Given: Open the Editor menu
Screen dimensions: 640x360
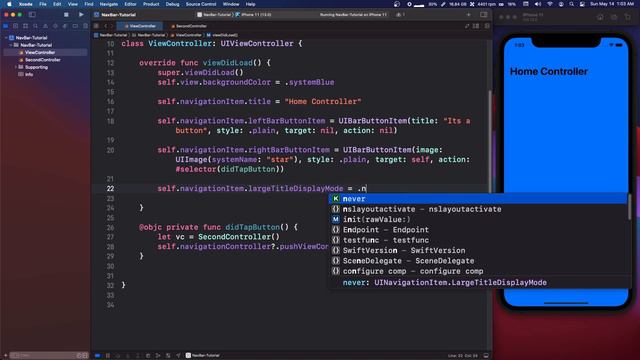Looking at the screenshot, I should click(x=130, y=4).
